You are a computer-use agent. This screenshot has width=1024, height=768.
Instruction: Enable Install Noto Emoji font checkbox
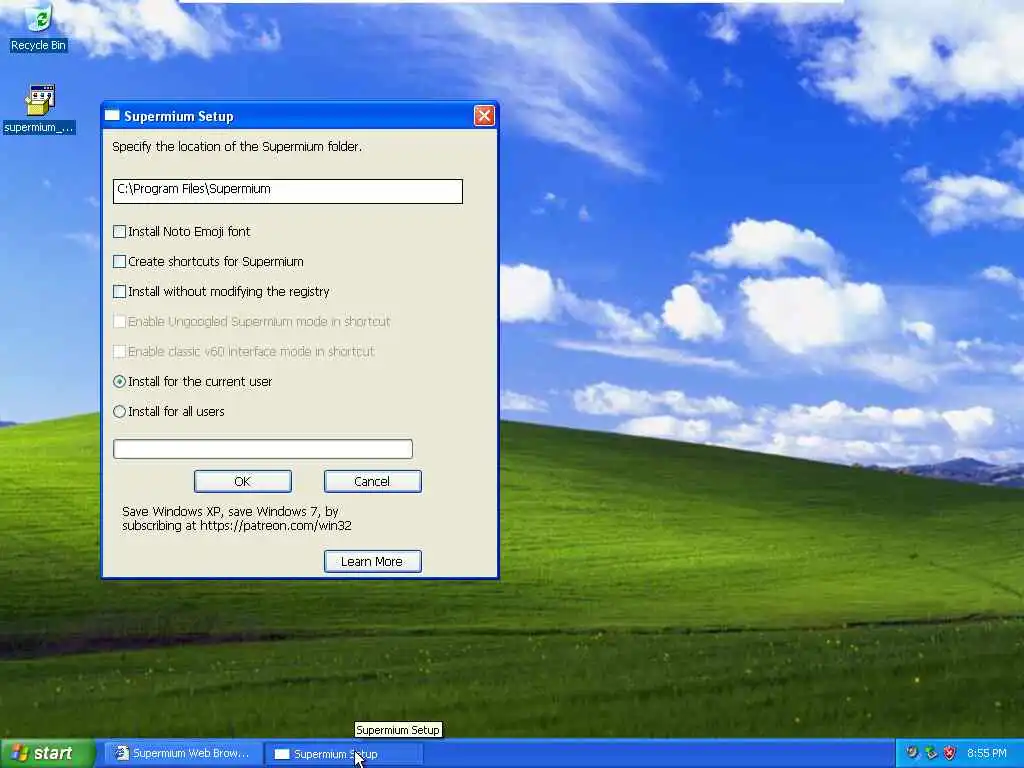click(x=120, y=231)
